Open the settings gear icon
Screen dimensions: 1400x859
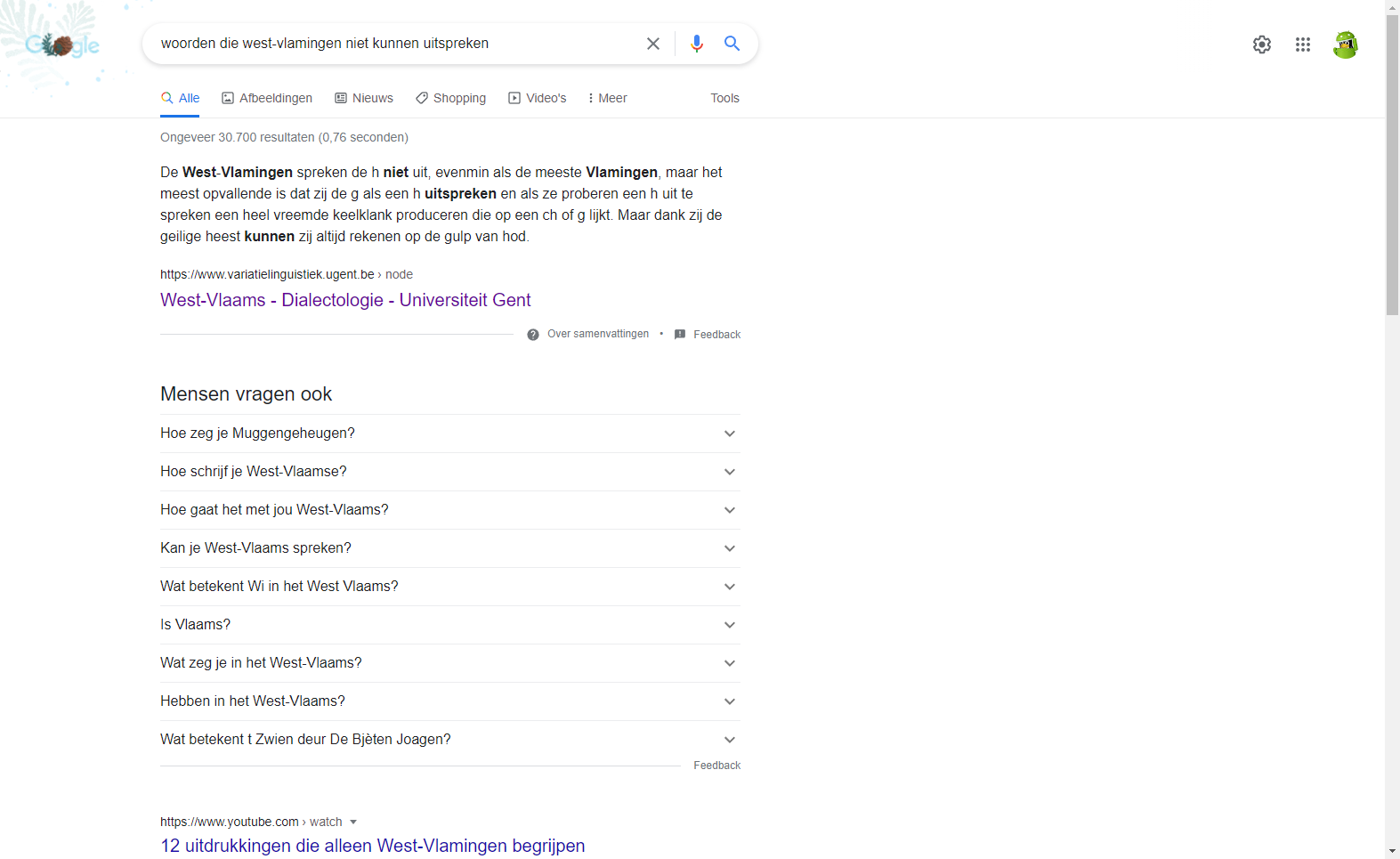[1262, 45]
